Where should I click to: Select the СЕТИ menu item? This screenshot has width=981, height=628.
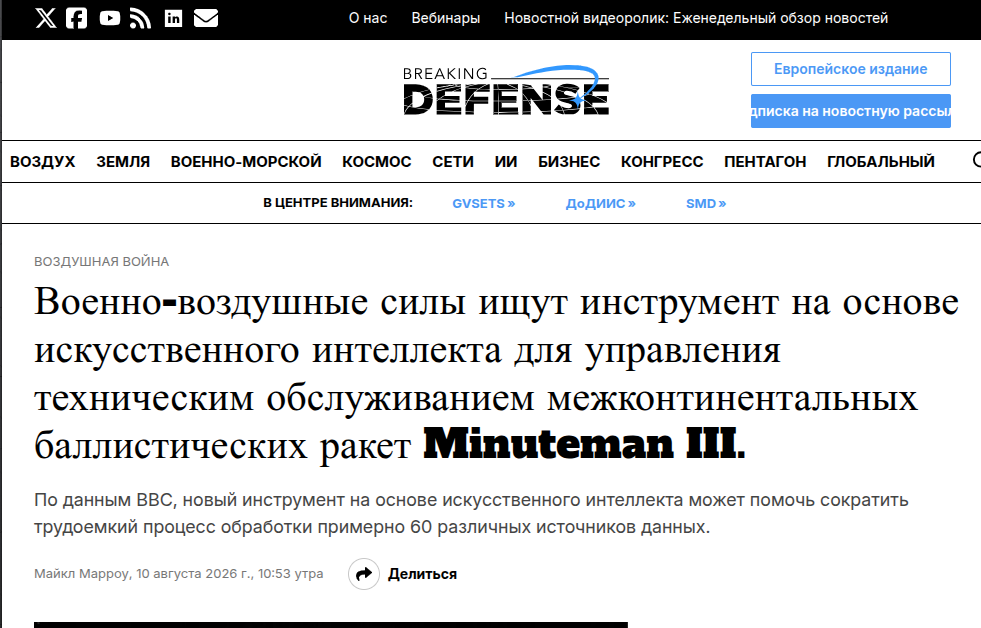[x=453, y=161]
